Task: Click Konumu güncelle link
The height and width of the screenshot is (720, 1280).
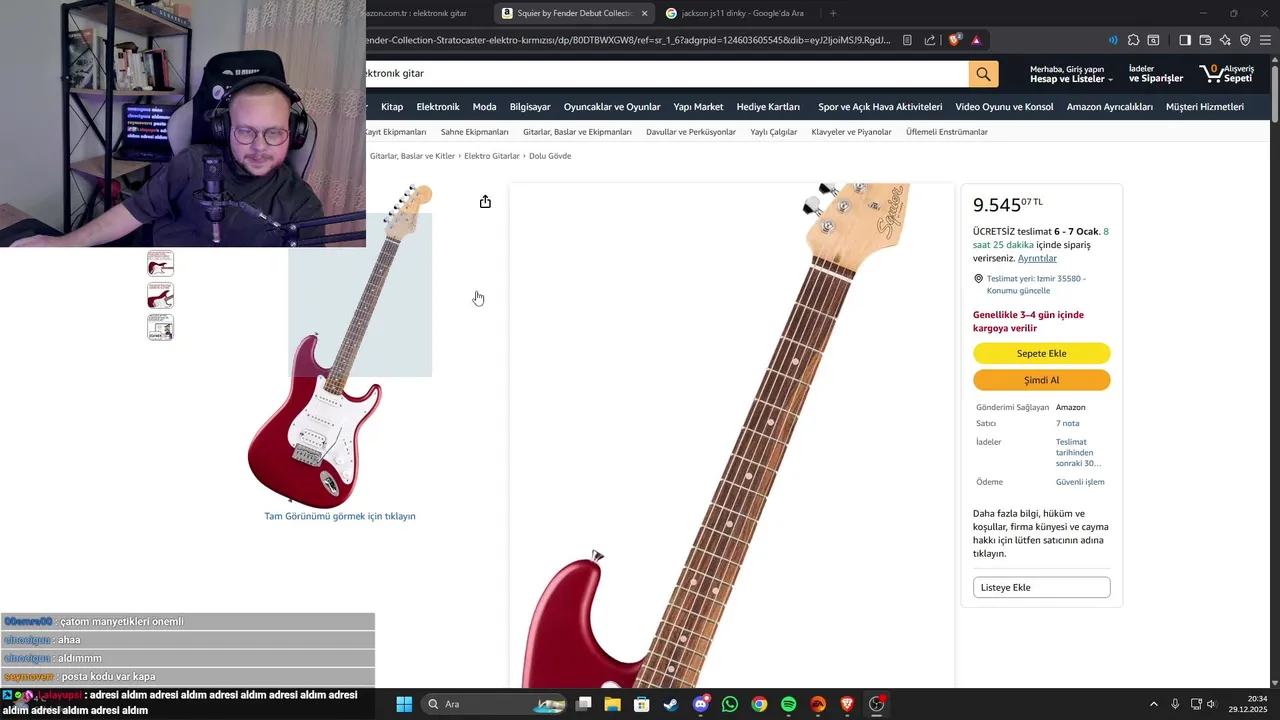Action: (1018, 290)
